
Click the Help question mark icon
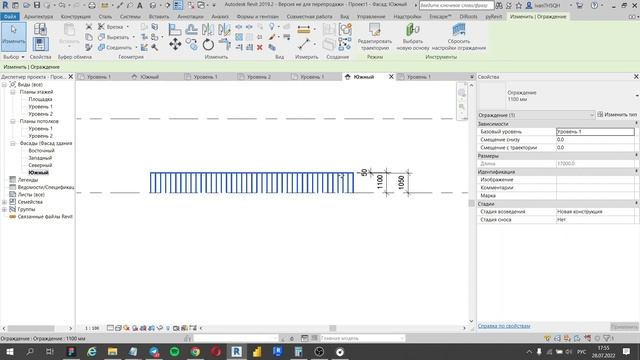(x=594, y=5)
